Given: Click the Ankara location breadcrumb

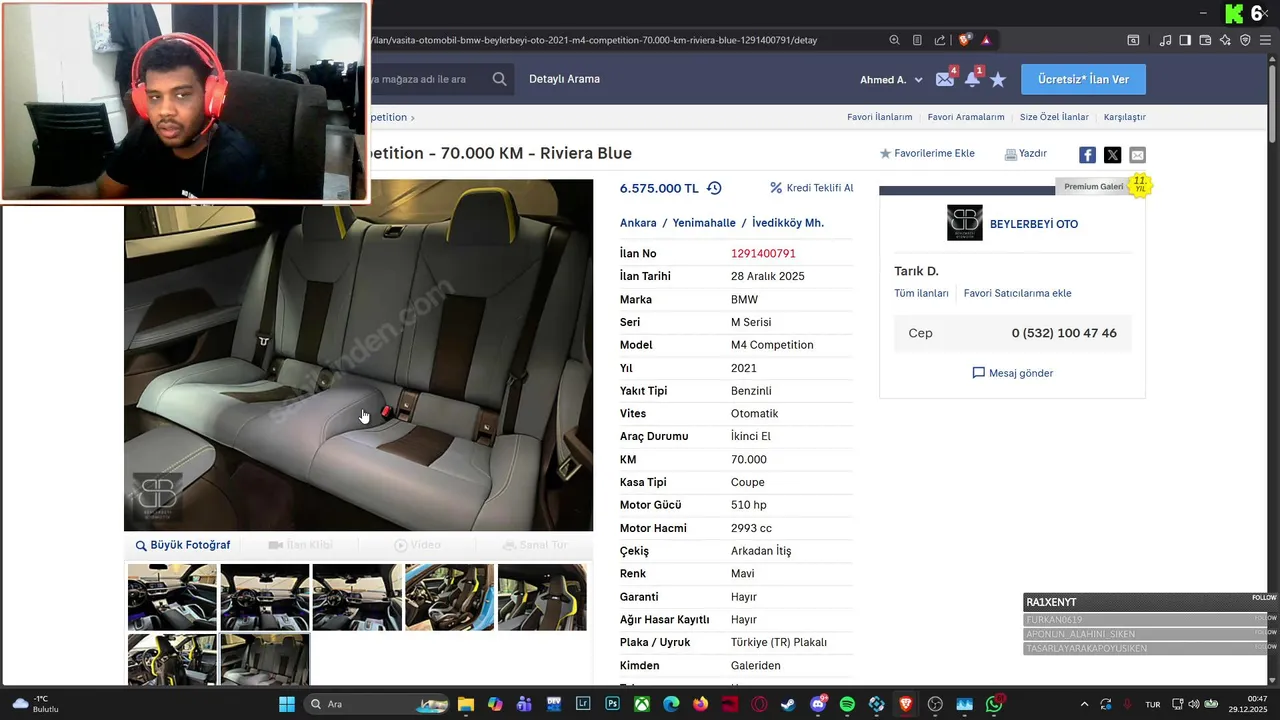Looking at the screenshot, I should [x=638, y=223].
